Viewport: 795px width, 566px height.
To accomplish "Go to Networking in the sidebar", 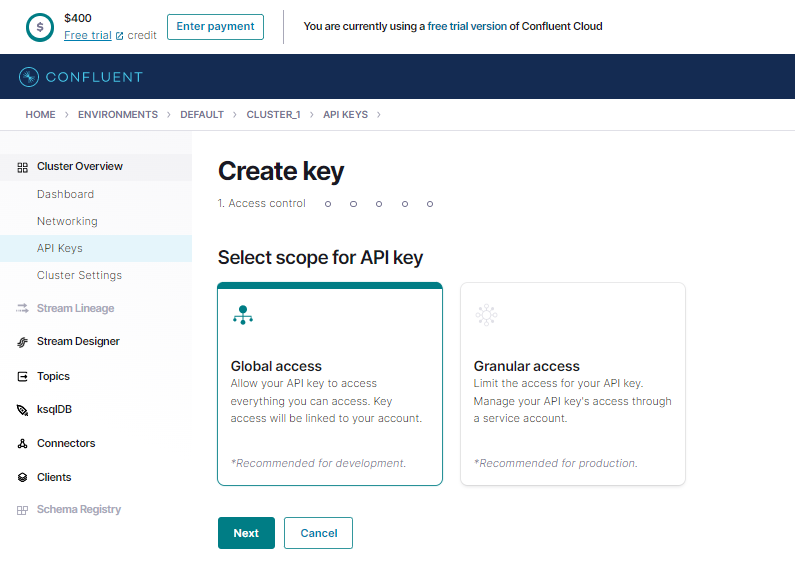I will pos(67,221).
